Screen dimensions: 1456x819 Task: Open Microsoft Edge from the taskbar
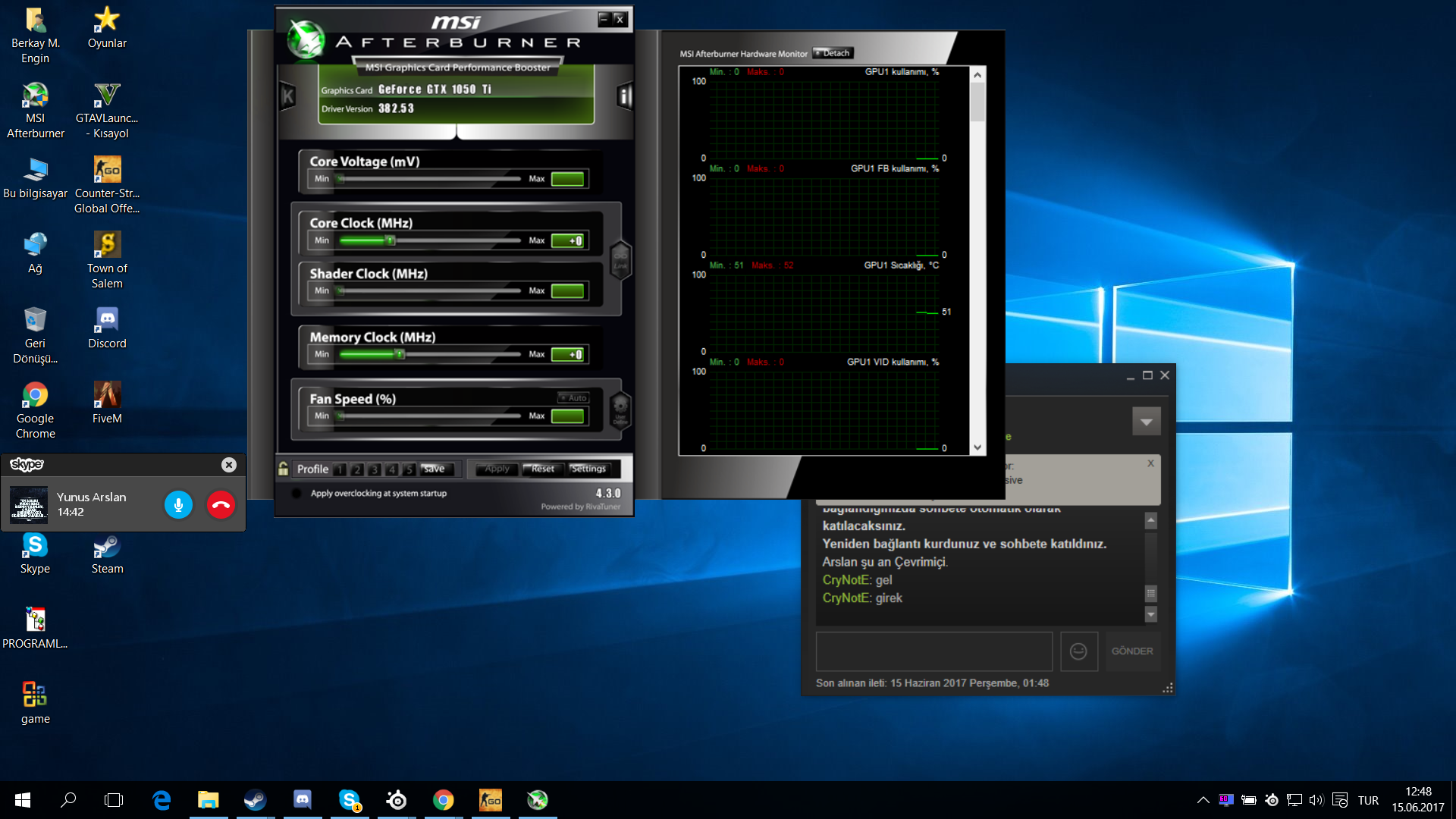click(x=162, y=800)
